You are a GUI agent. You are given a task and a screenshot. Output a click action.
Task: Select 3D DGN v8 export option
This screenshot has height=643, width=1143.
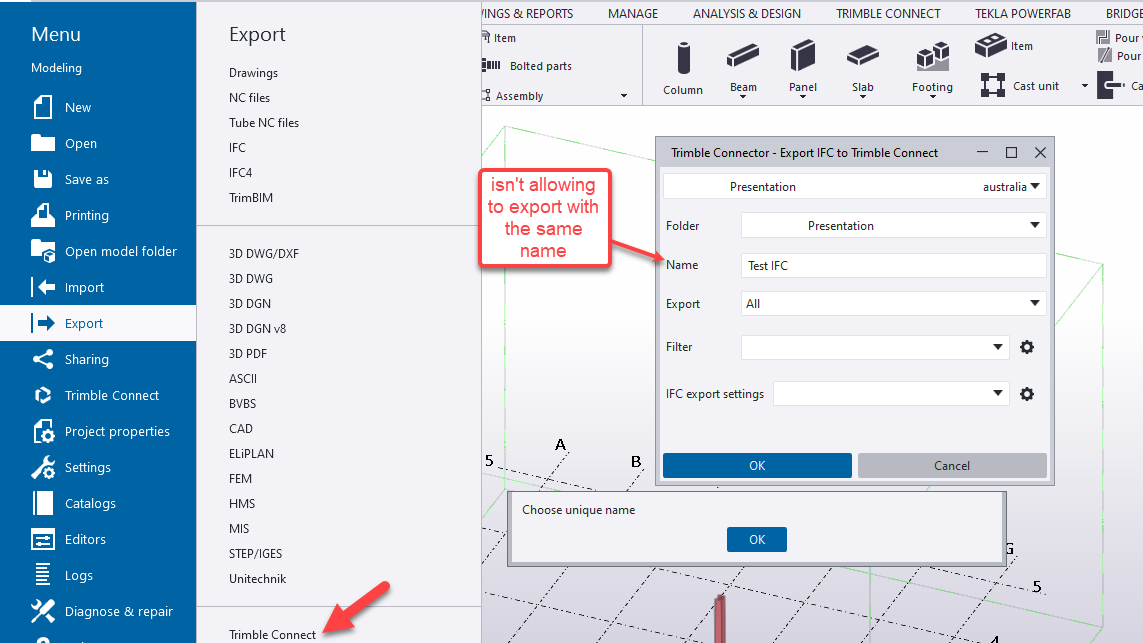[x=257, y=328]
